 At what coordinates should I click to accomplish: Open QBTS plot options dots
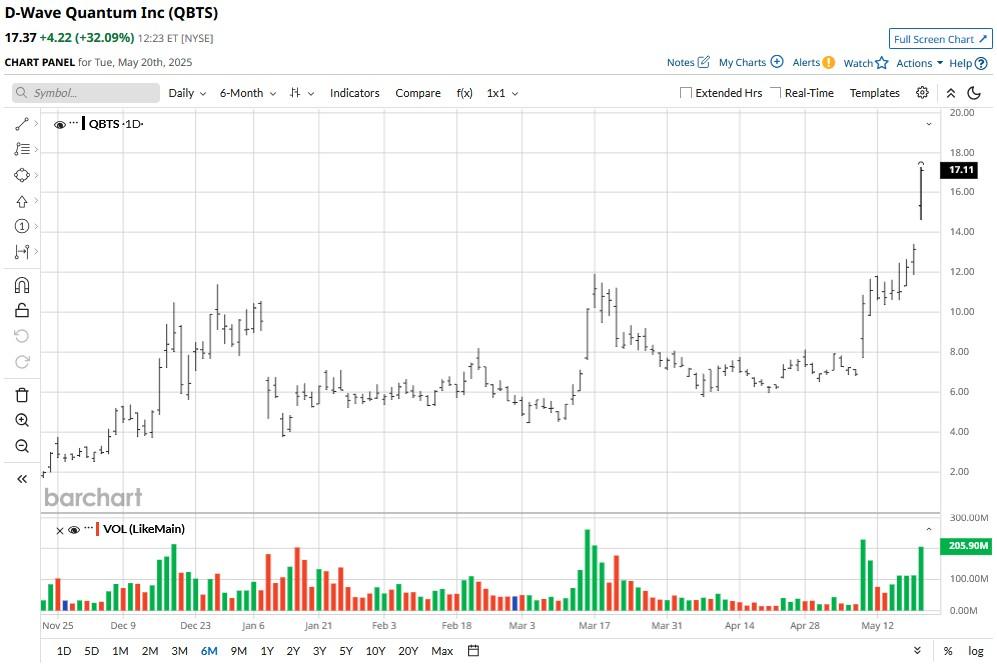(x=74, y=121)
